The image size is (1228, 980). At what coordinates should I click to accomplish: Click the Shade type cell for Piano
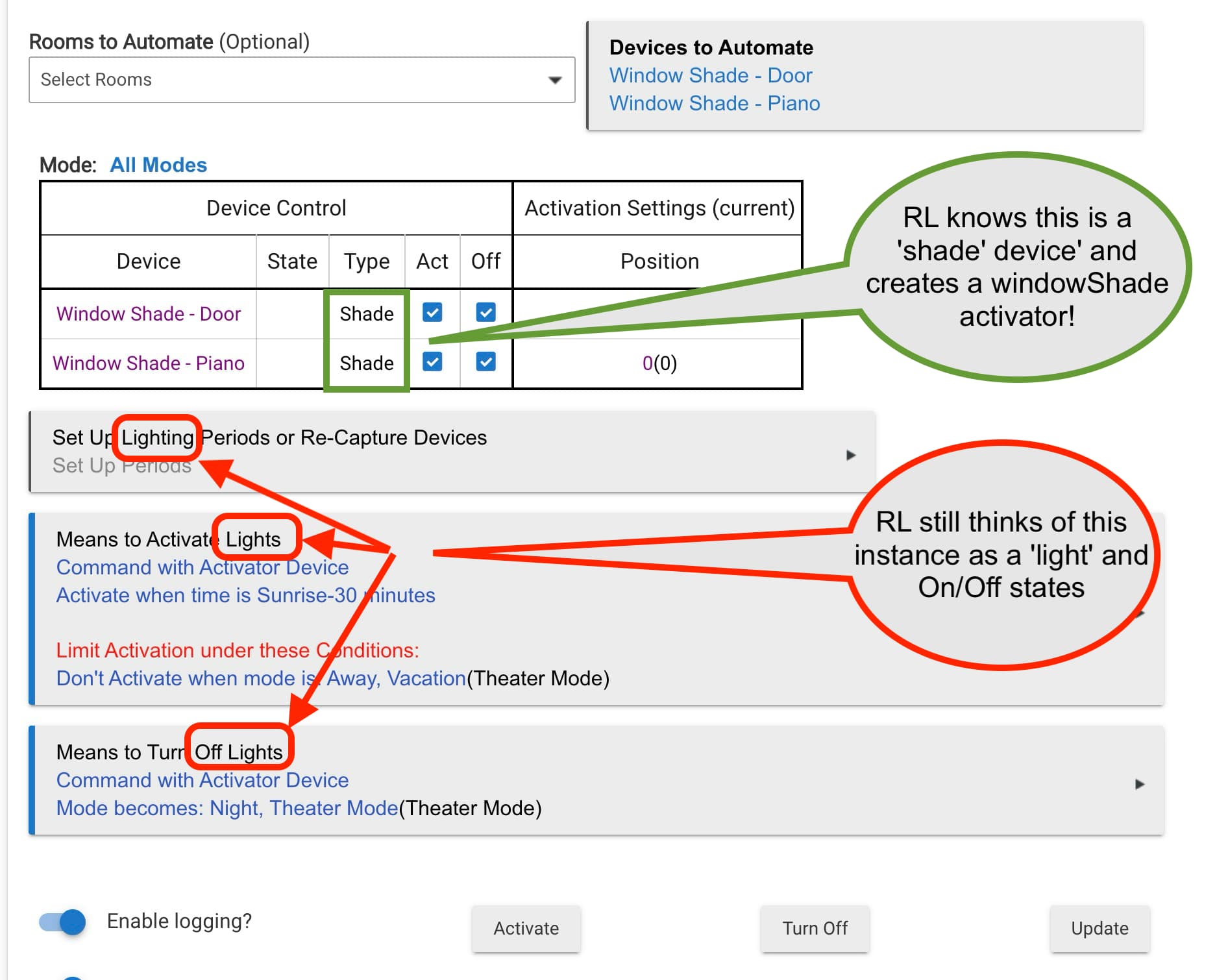click(x=367, y=363)
